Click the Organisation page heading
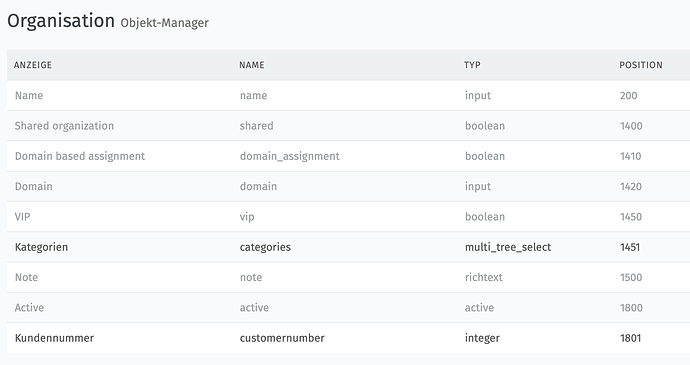Image resolution: width=690 pixels, height=365 pixels. click(x=61, y=21)
